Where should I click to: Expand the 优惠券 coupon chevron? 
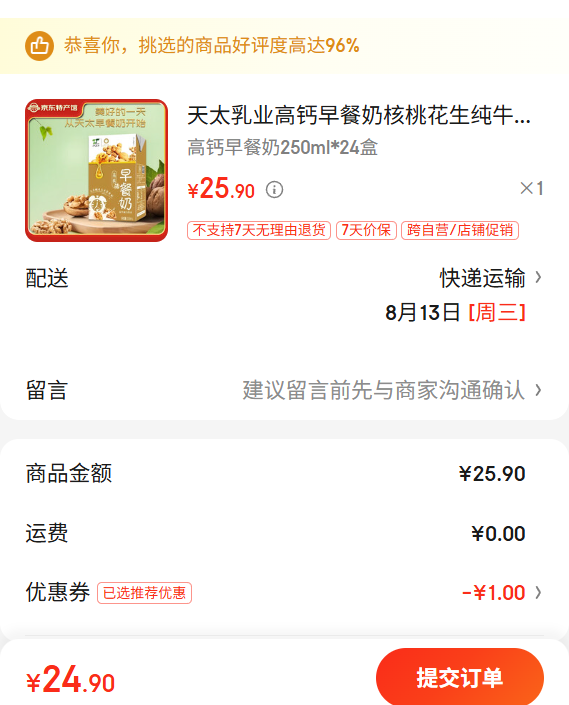click(x=538, y=593)
